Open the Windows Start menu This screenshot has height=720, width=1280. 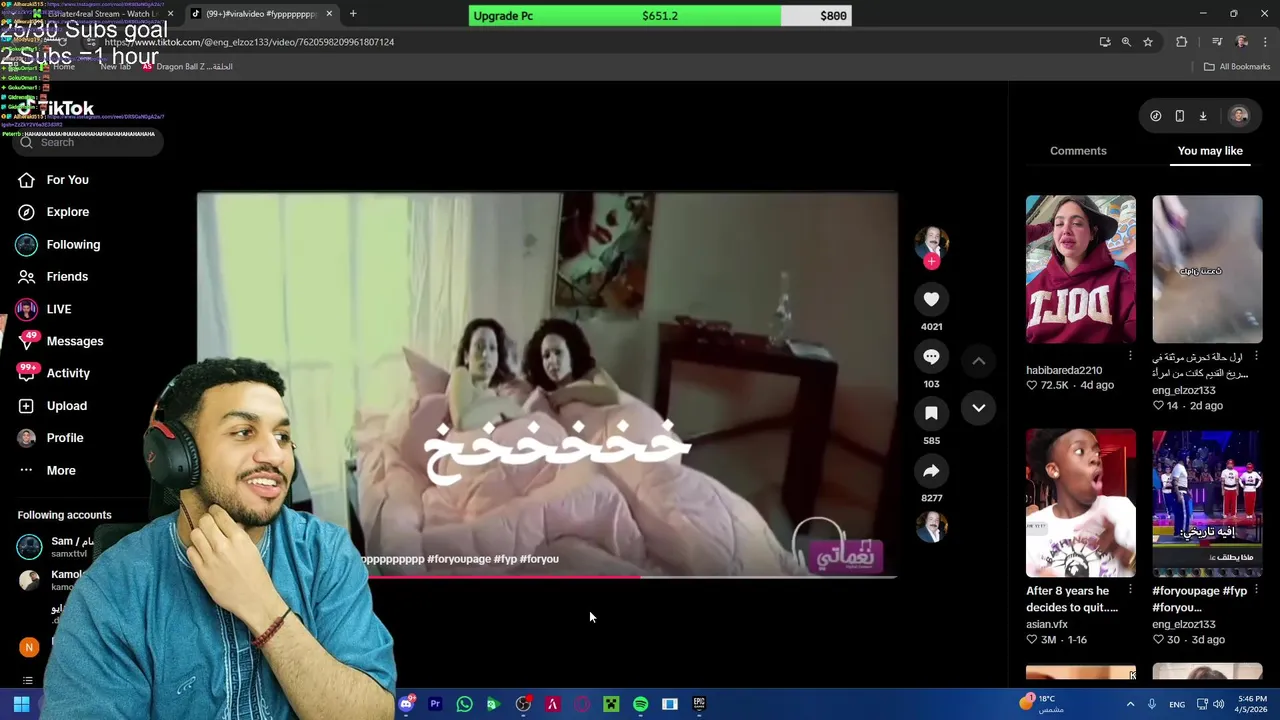point(21,704)
